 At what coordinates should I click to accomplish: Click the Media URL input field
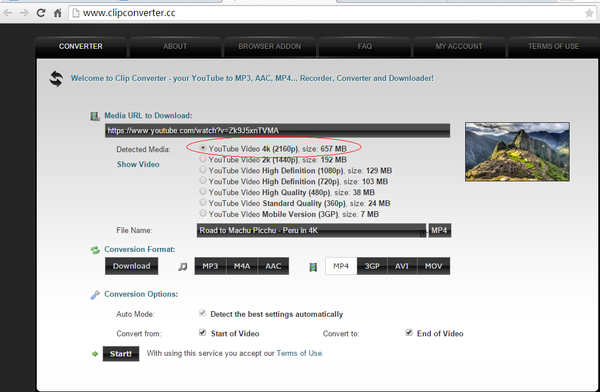pos(277,131)
